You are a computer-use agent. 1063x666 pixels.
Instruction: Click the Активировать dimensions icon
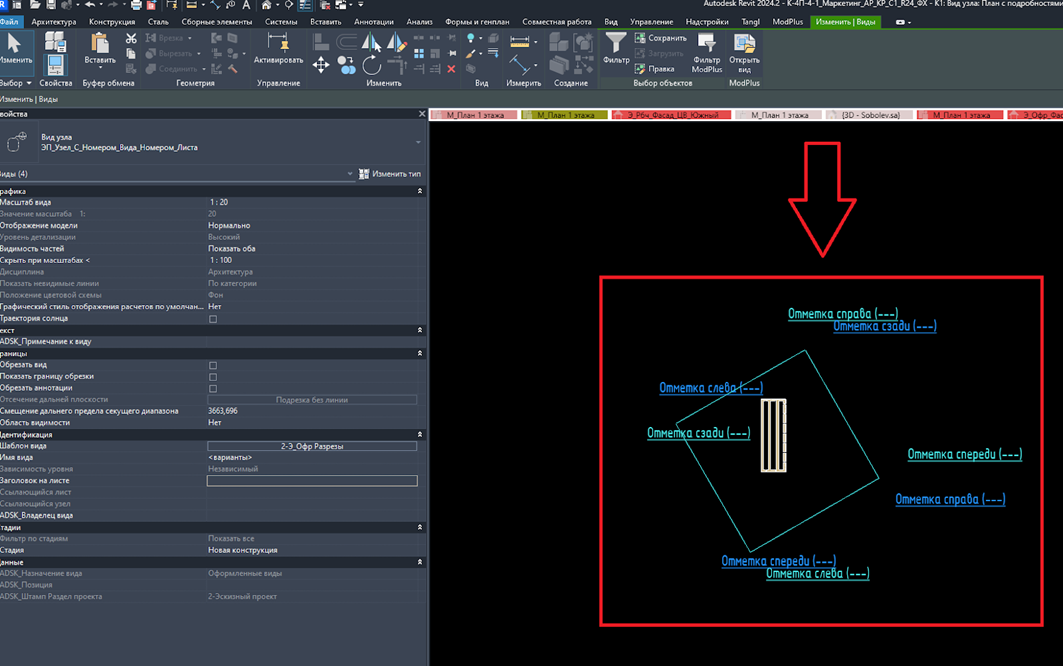[x=278, y=43]
